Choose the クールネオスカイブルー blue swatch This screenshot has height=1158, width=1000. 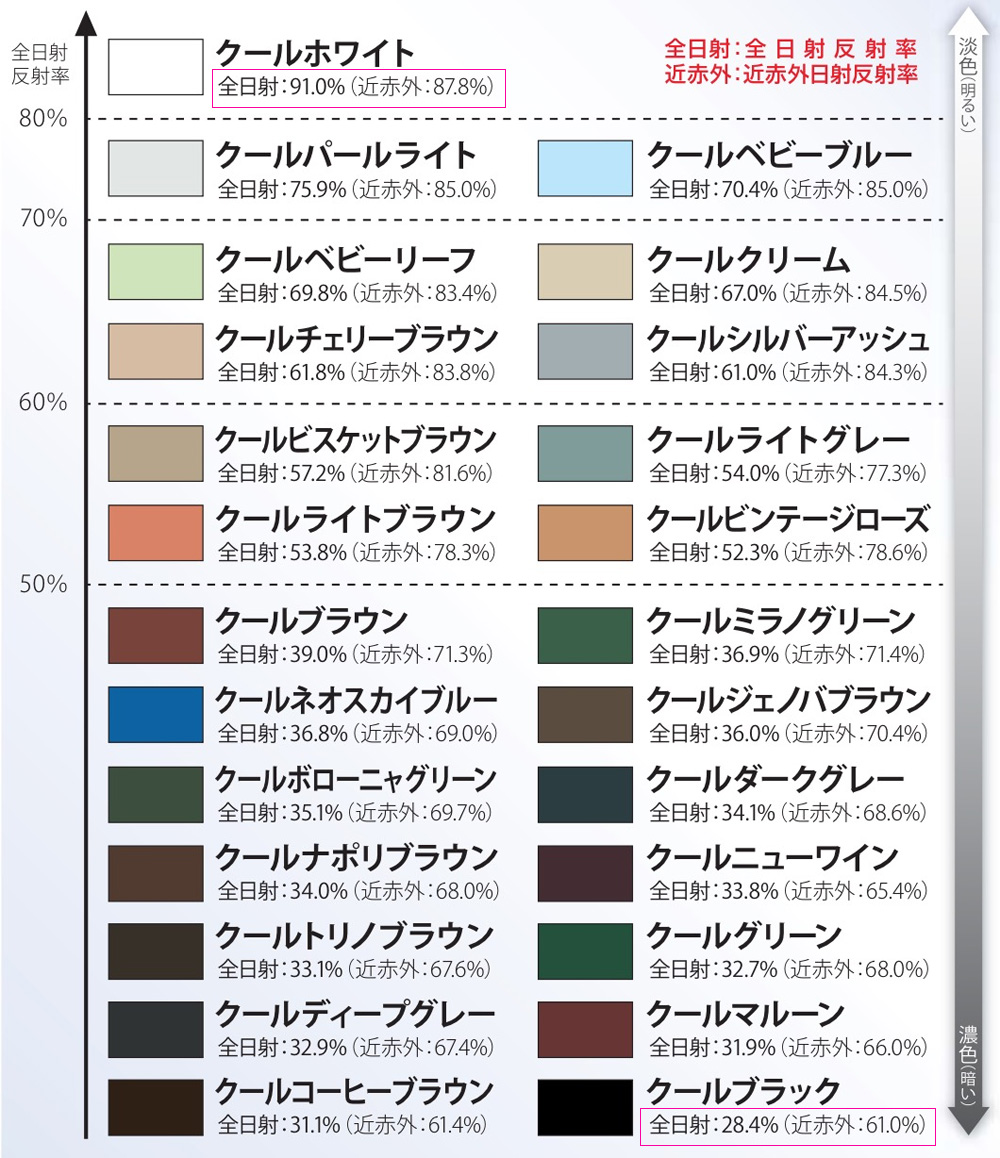coord(155,714)
